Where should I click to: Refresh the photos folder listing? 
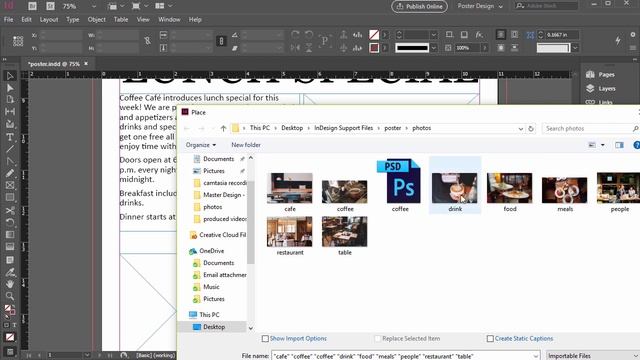coord(531,129)
